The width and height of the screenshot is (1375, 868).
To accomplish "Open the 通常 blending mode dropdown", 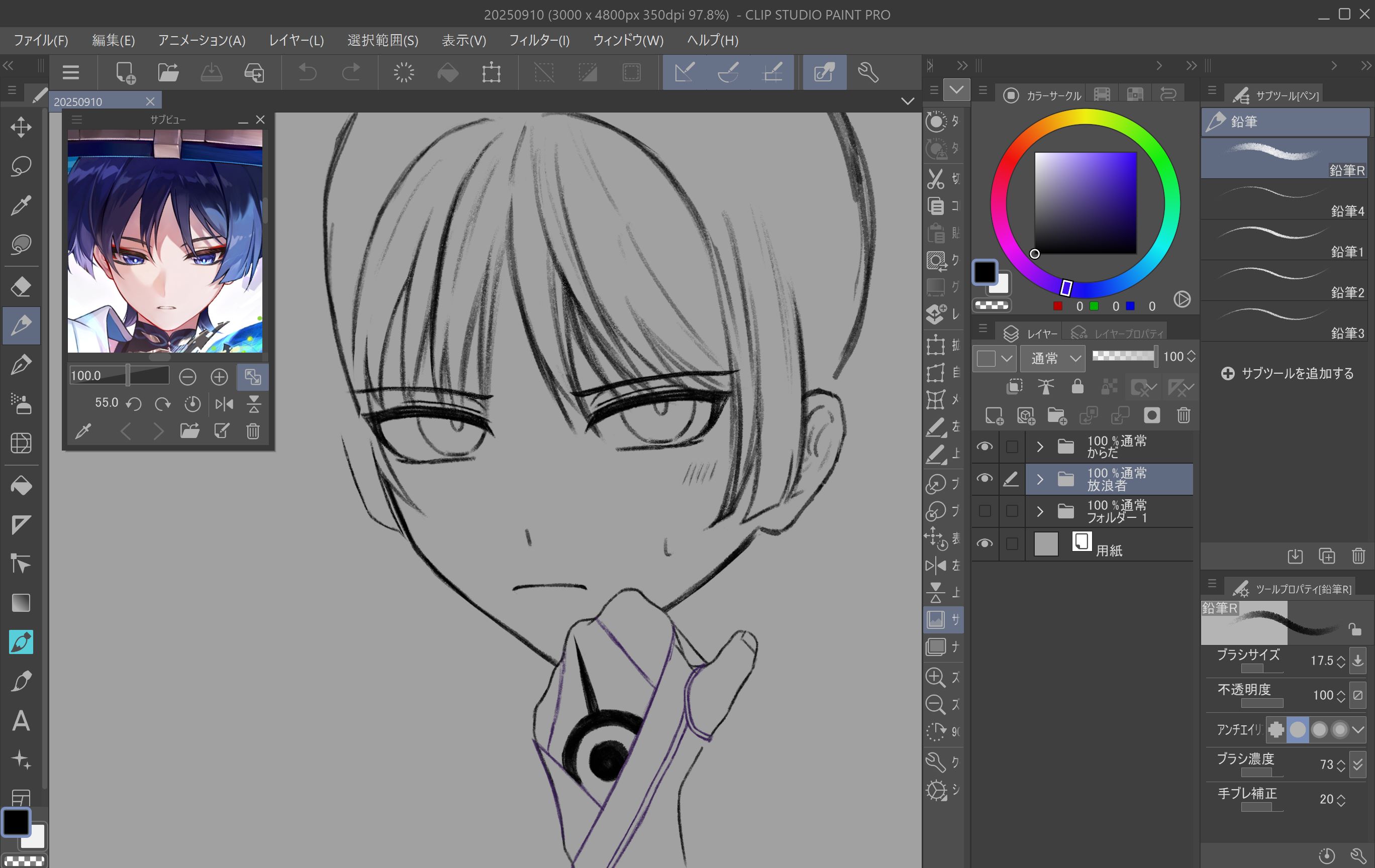I will [1053, 358].
